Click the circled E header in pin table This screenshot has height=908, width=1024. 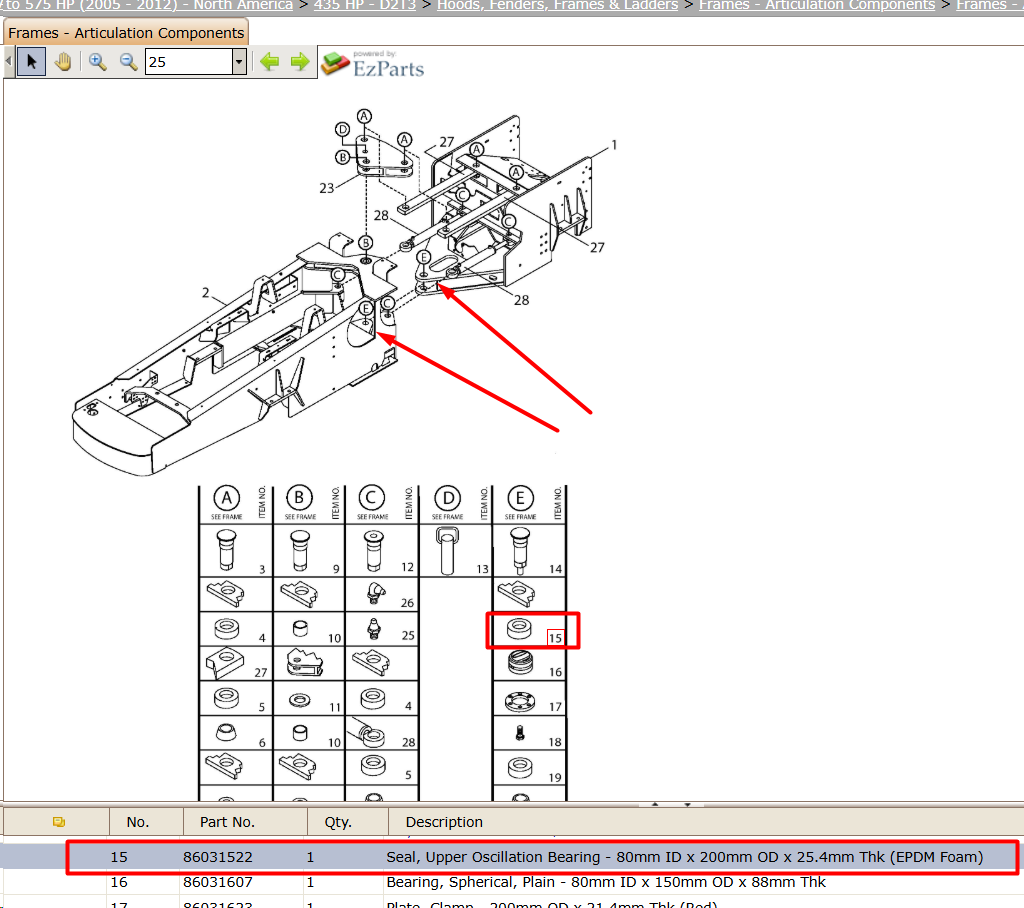(520, 498)
